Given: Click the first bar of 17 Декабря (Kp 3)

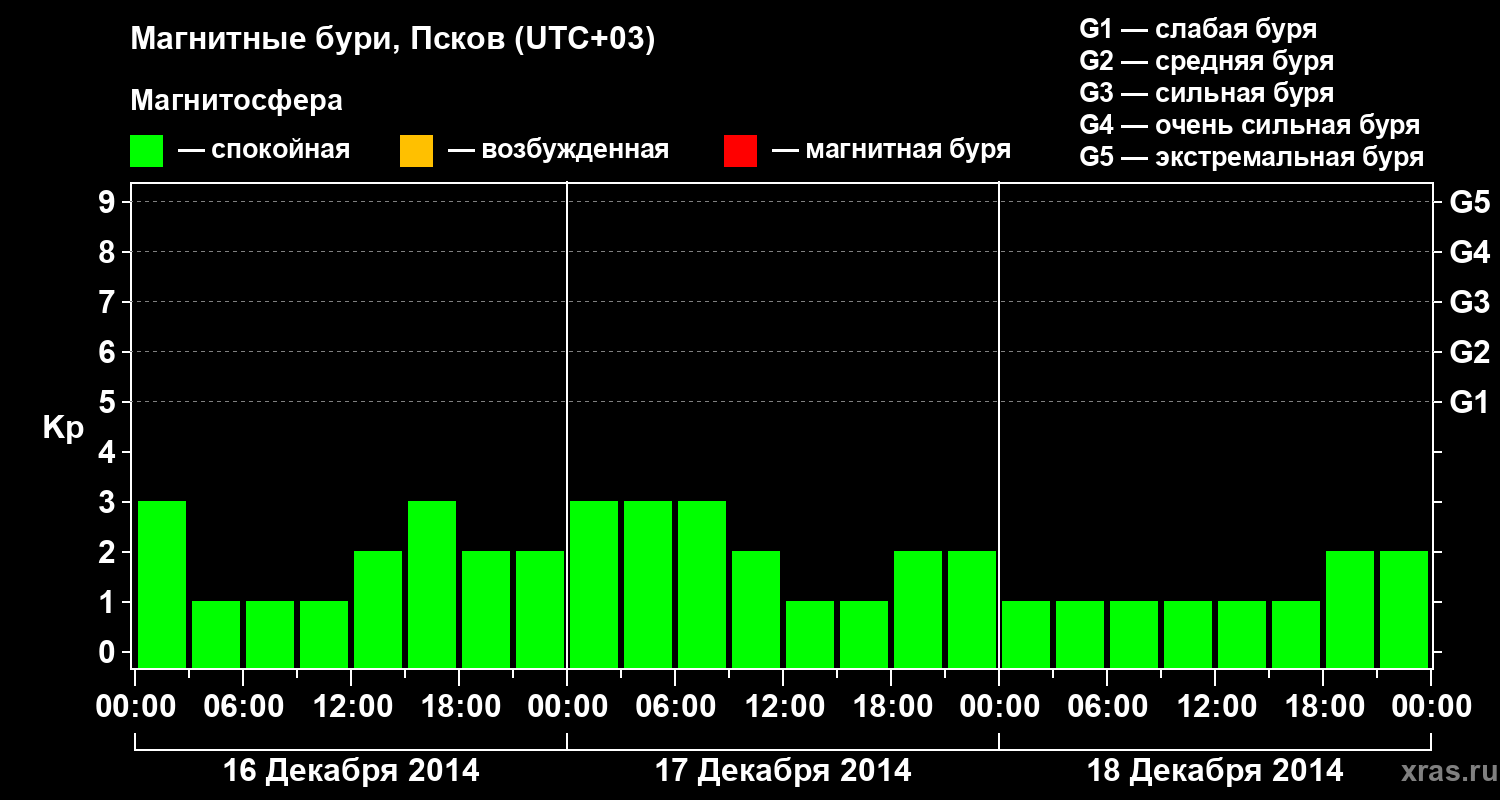Looking at the screenshot, I should click(594, 584).
